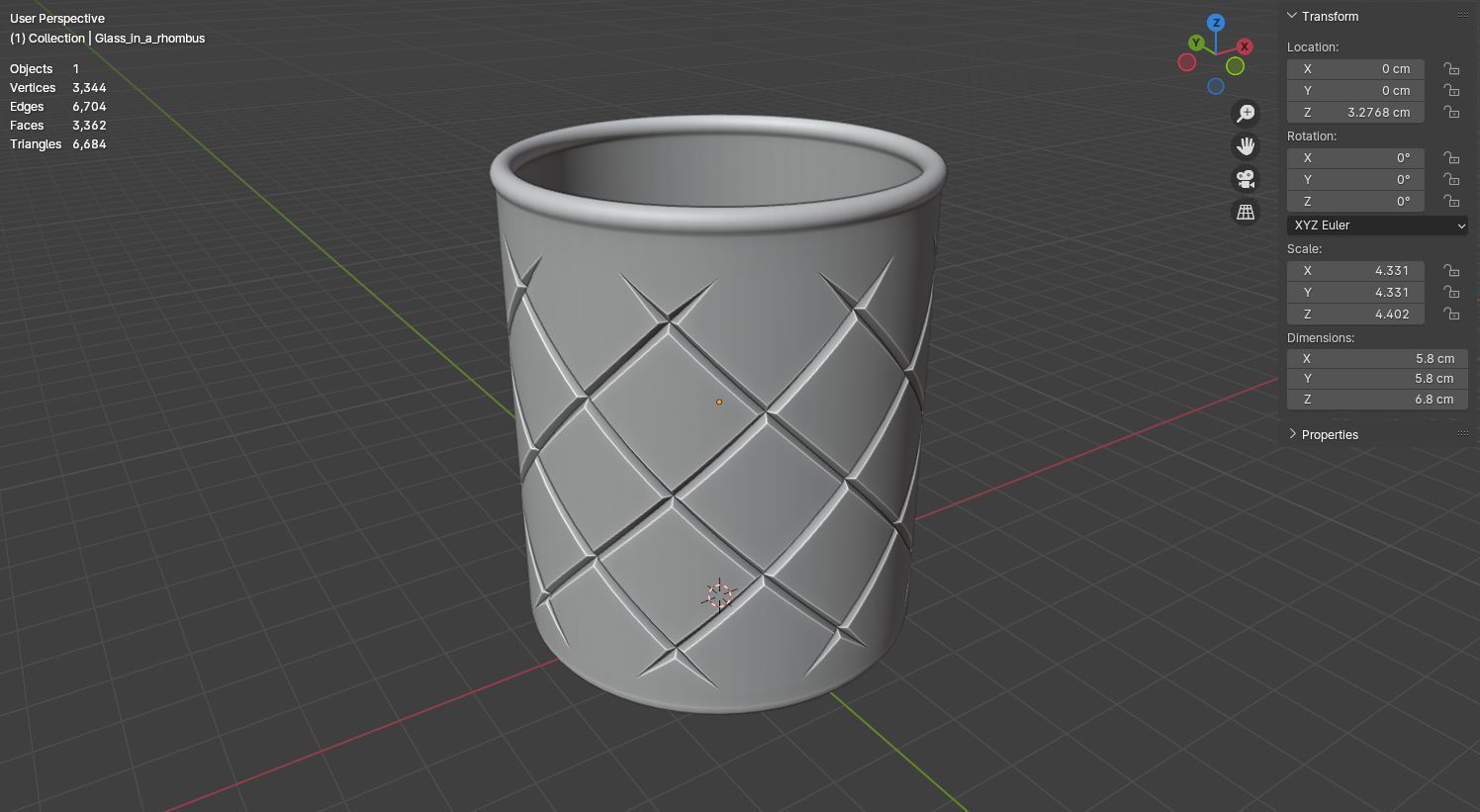This screenshot has height=812, width=1480.
Task: Click the Triangles 6,684 statistic
Action: coord(58,144)
